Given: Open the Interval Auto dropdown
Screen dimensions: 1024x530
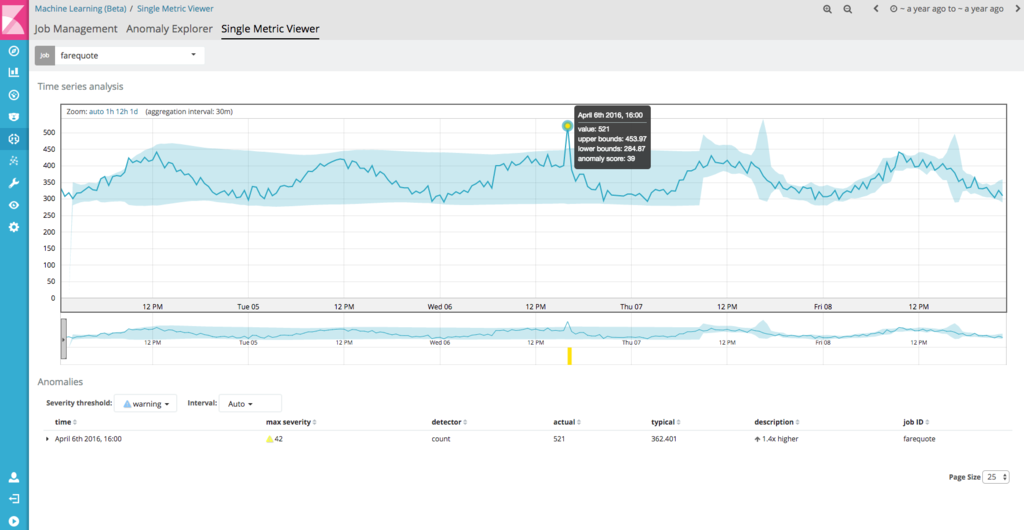Looking at the screenshot, I should (x=250, y=403).
